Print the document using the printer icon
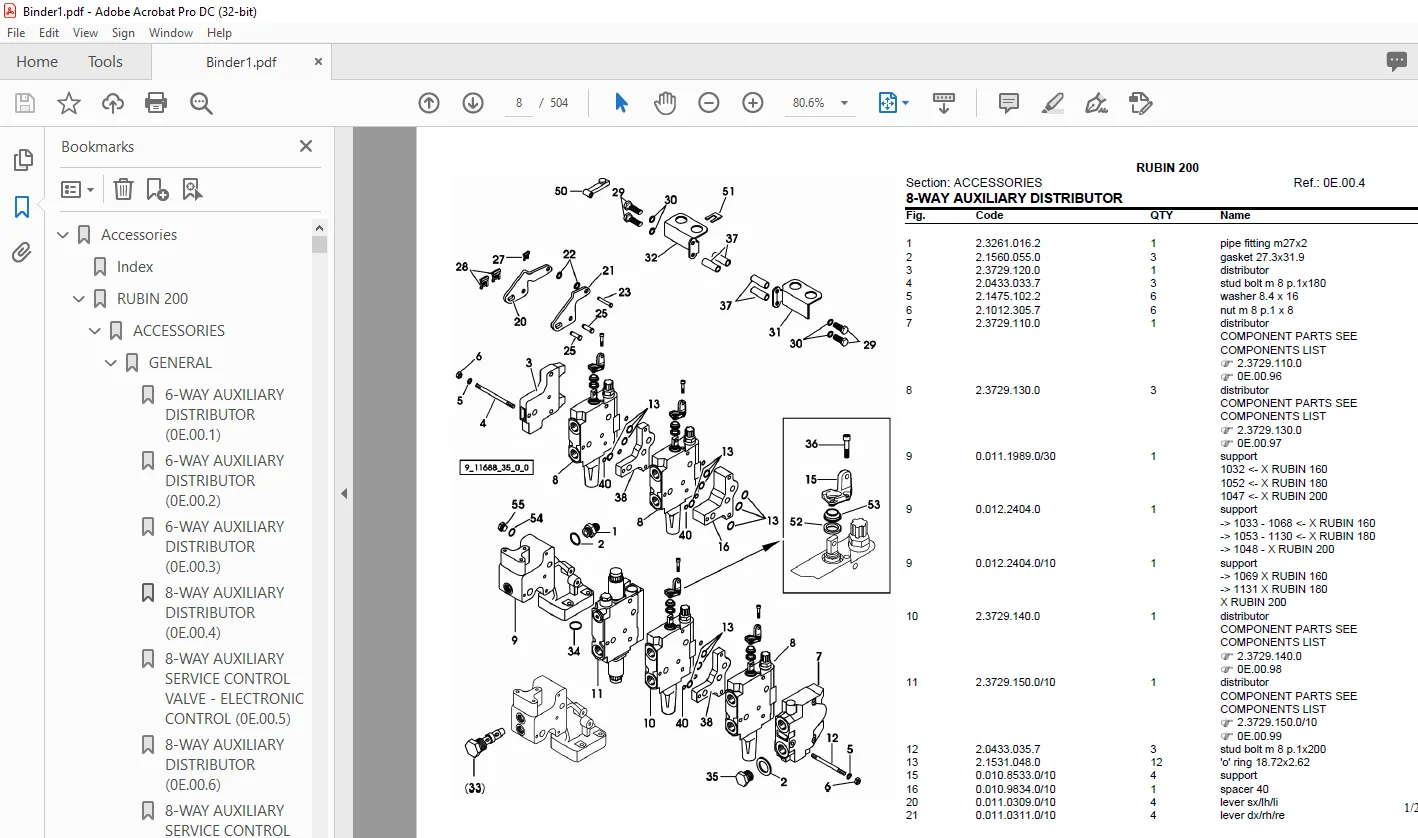This screenshot has width=1418, height=838. tap(156, 103)
